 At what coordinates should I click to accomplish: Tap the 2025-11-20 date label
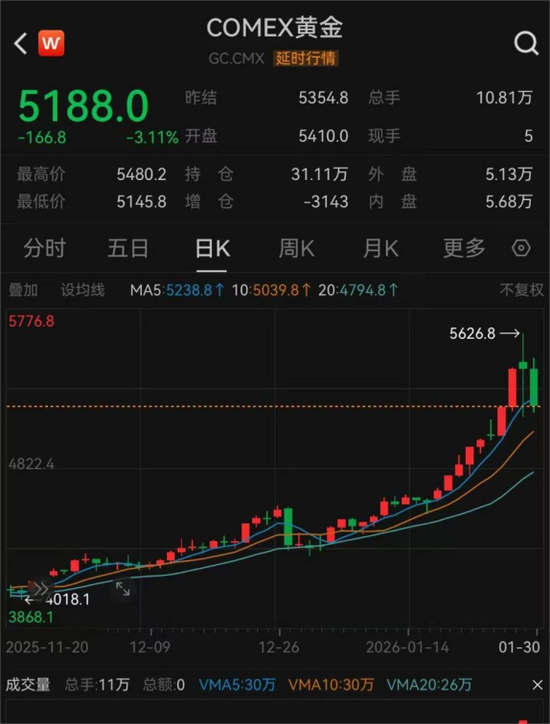(47, 647)
